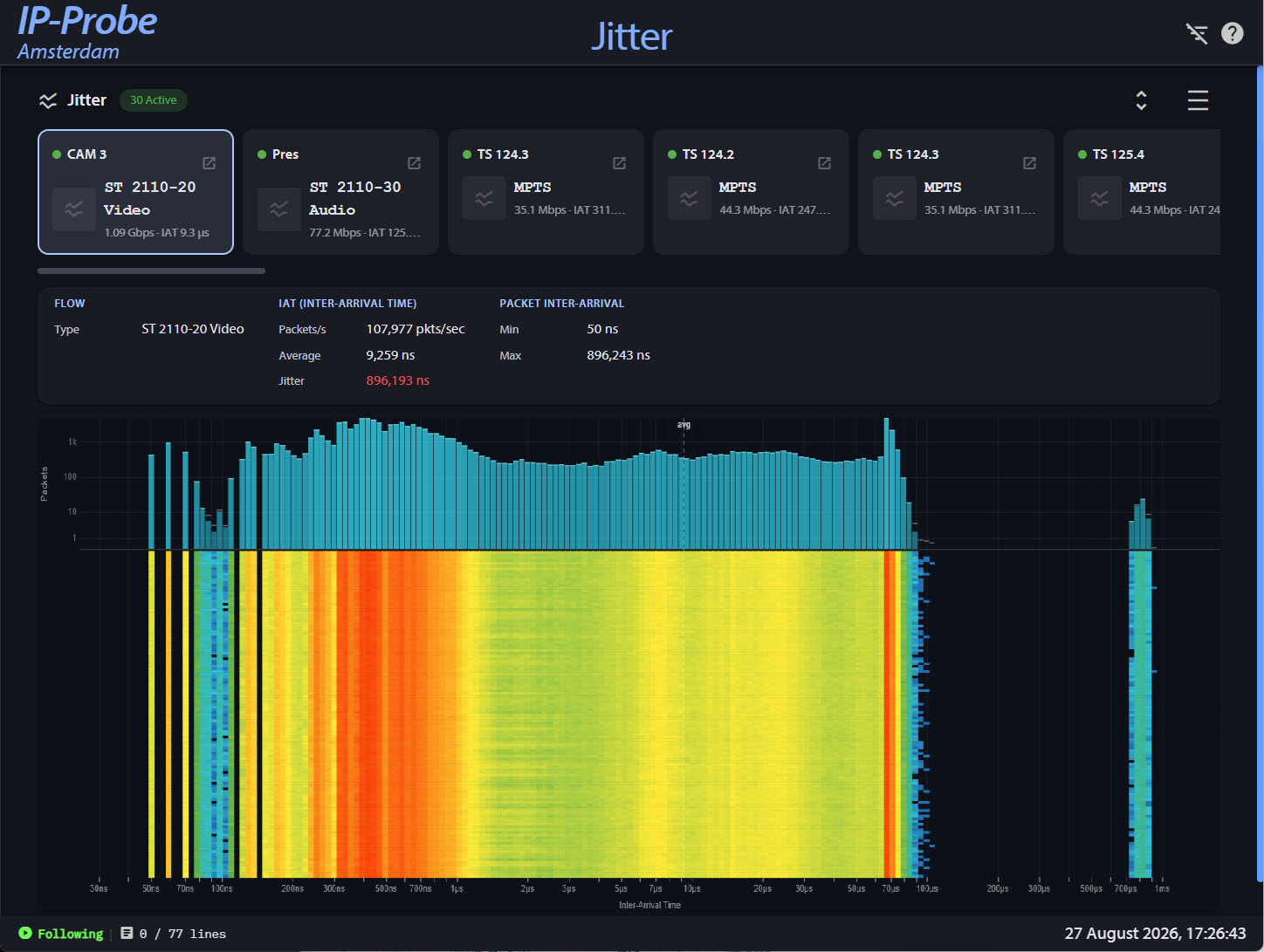Click the Inter-Arrival Time axis label
The height and width of the screenshot is (952, 1264).
coord(649,905)
